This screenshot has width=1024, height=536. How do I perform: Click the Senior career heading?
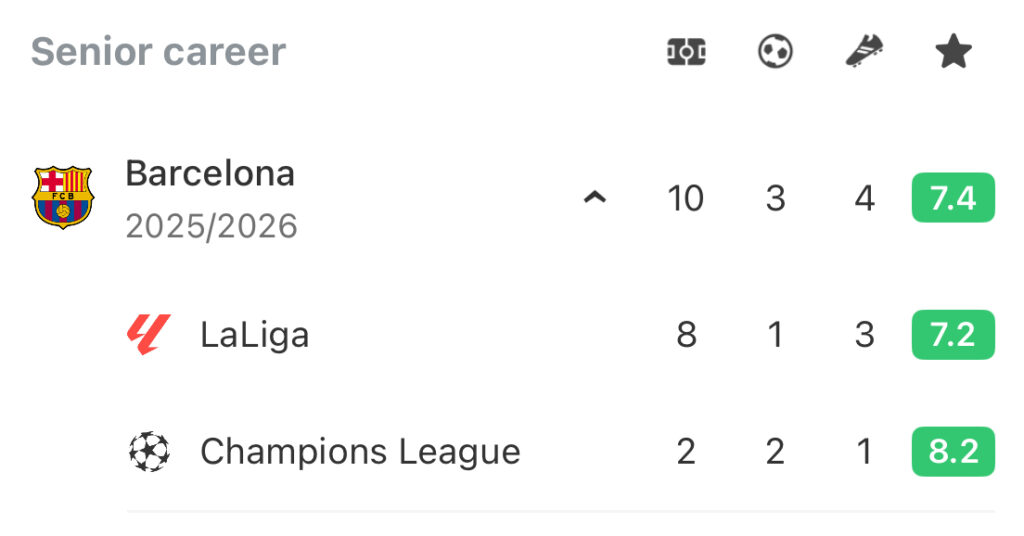158,52
